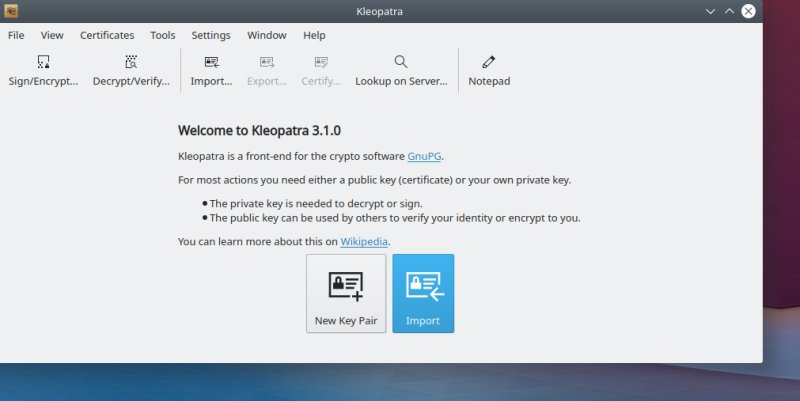Click the Kleopatra title bar text
The height and width of the screenshot is (401, 800).
click(x=380, y=11)
